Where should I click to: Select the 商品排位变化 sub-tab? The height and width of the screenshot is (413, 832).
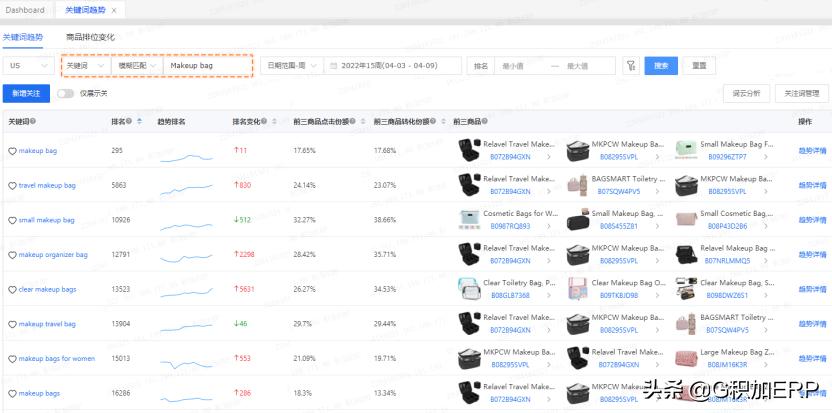click(90, 37)
